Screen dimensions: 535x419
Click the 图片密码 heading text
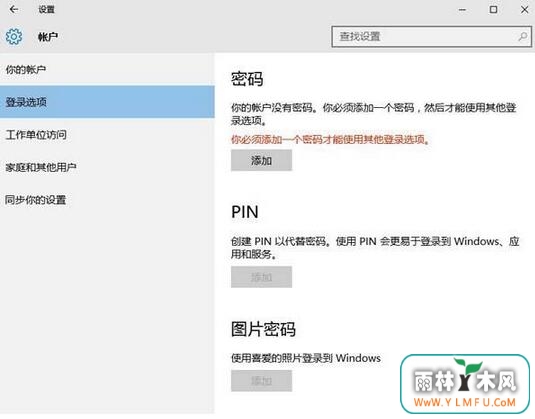tap(263, 329)
